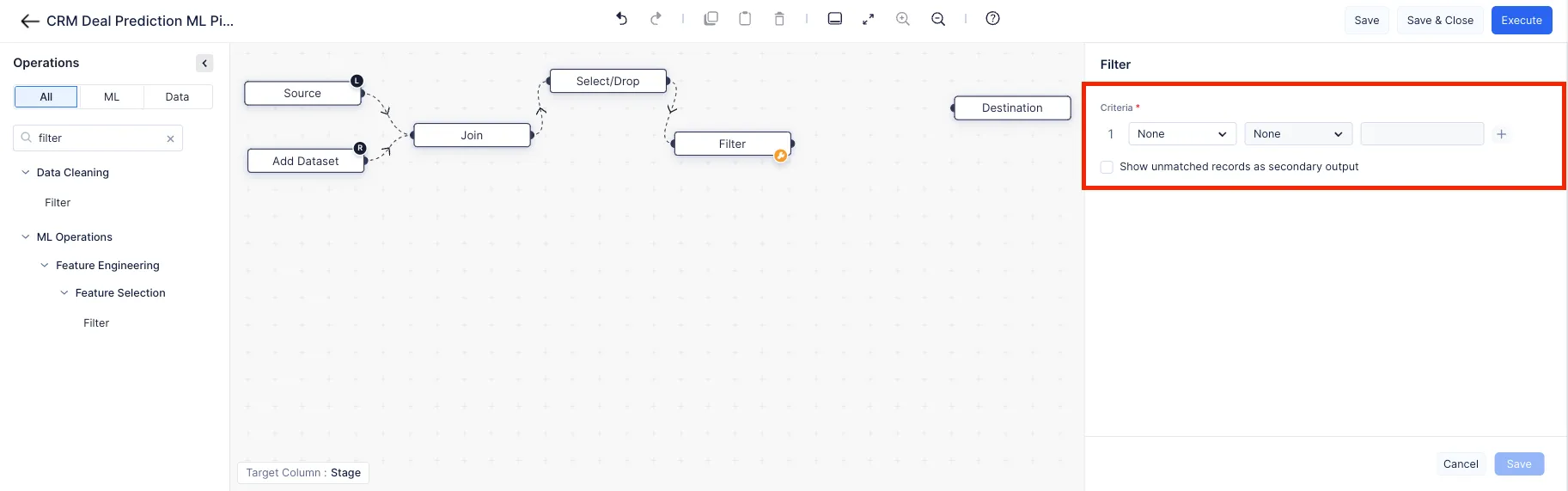Screen dimensions: 1568x491
Task: Add another criteria row with plus
Action: (1501, 134)
